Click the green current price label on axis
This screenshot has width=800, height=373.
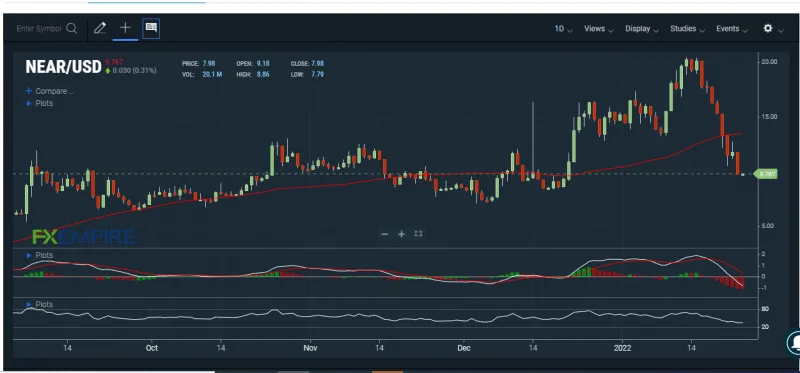[767, 174]
